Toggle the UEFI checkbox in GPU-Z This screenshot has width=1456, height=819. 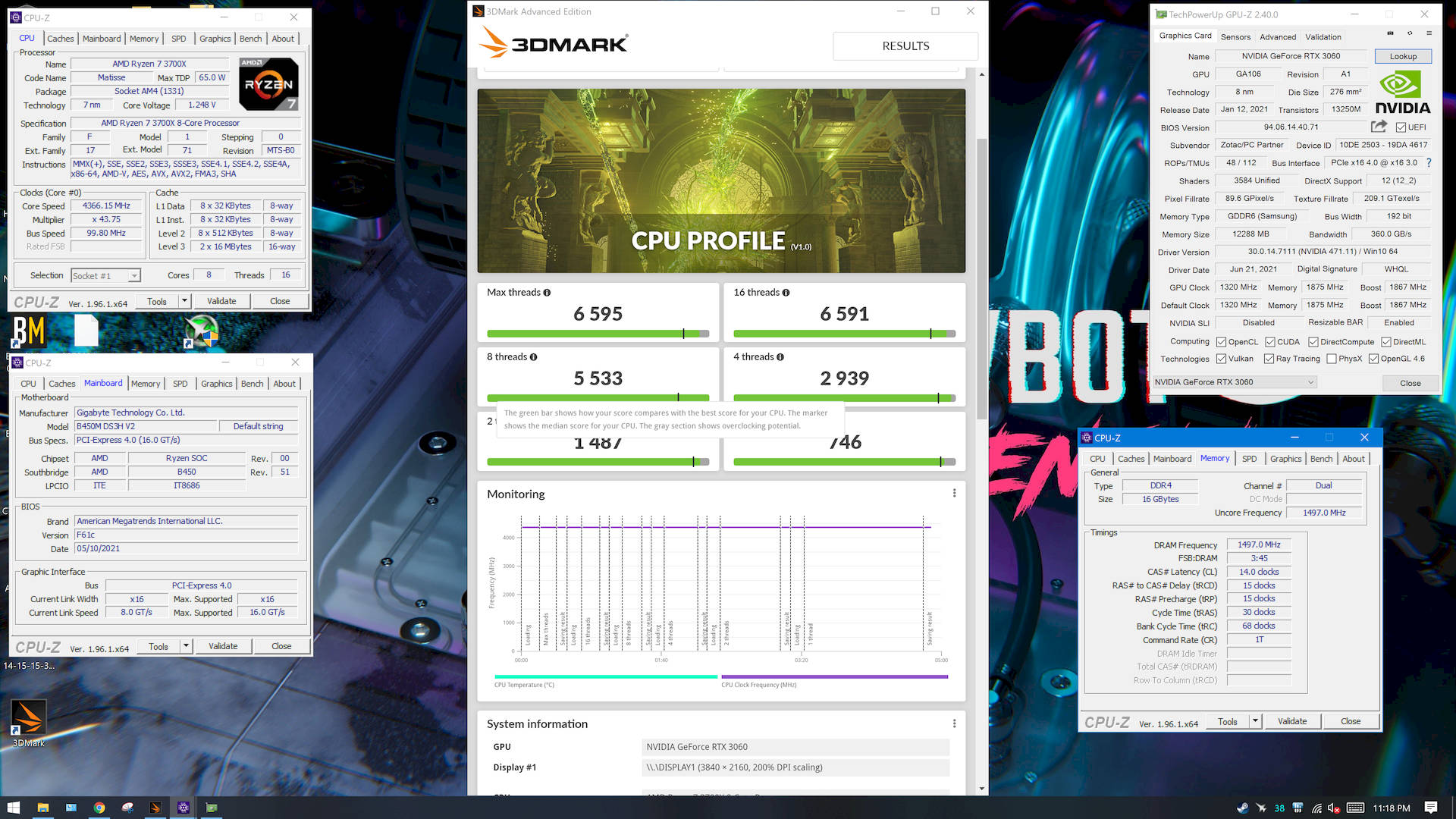click(x=1401, y=127)
